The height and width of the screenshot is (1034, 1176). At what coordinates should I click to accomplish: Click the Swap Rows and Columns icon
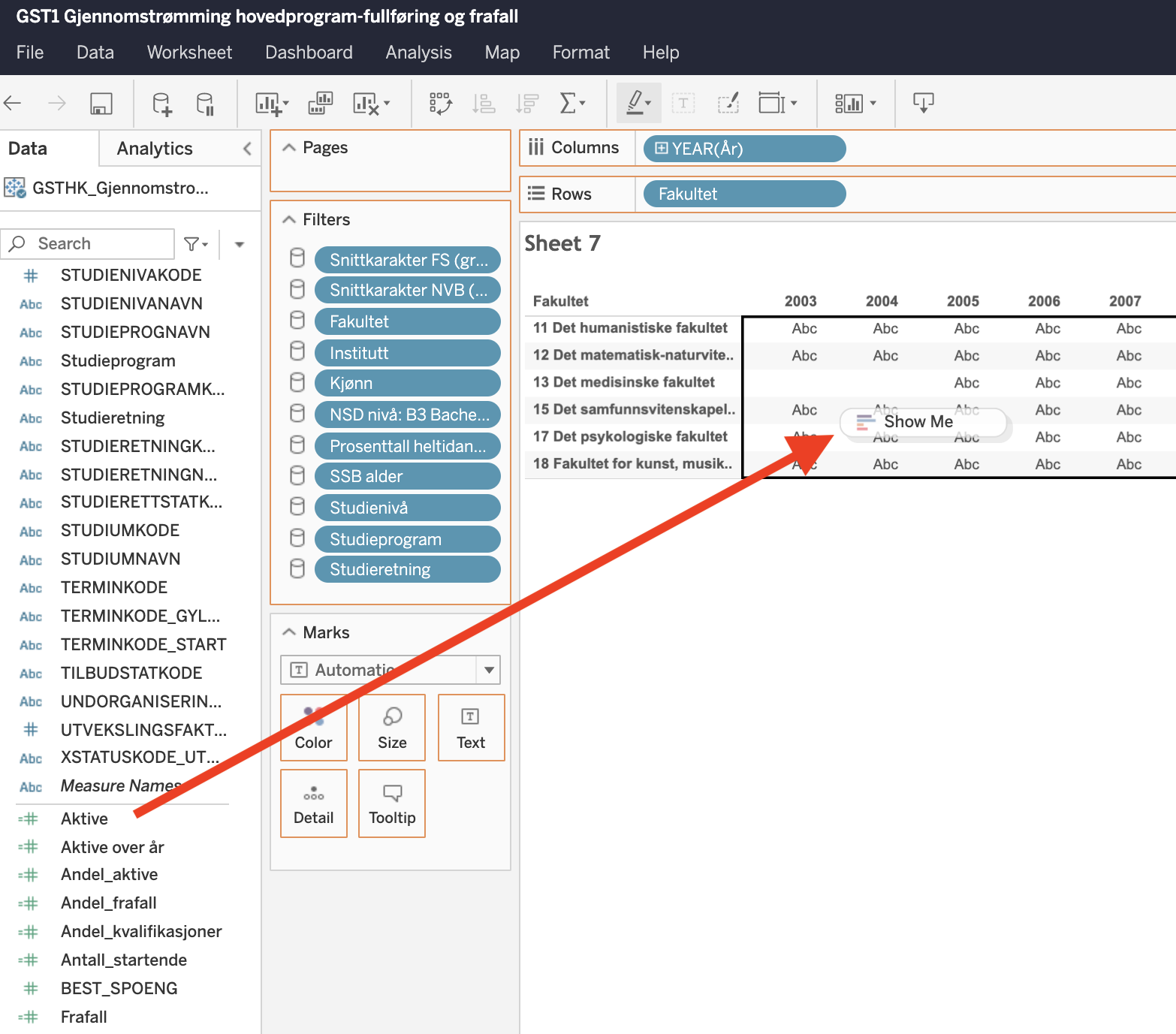click(x=440, y=103)
